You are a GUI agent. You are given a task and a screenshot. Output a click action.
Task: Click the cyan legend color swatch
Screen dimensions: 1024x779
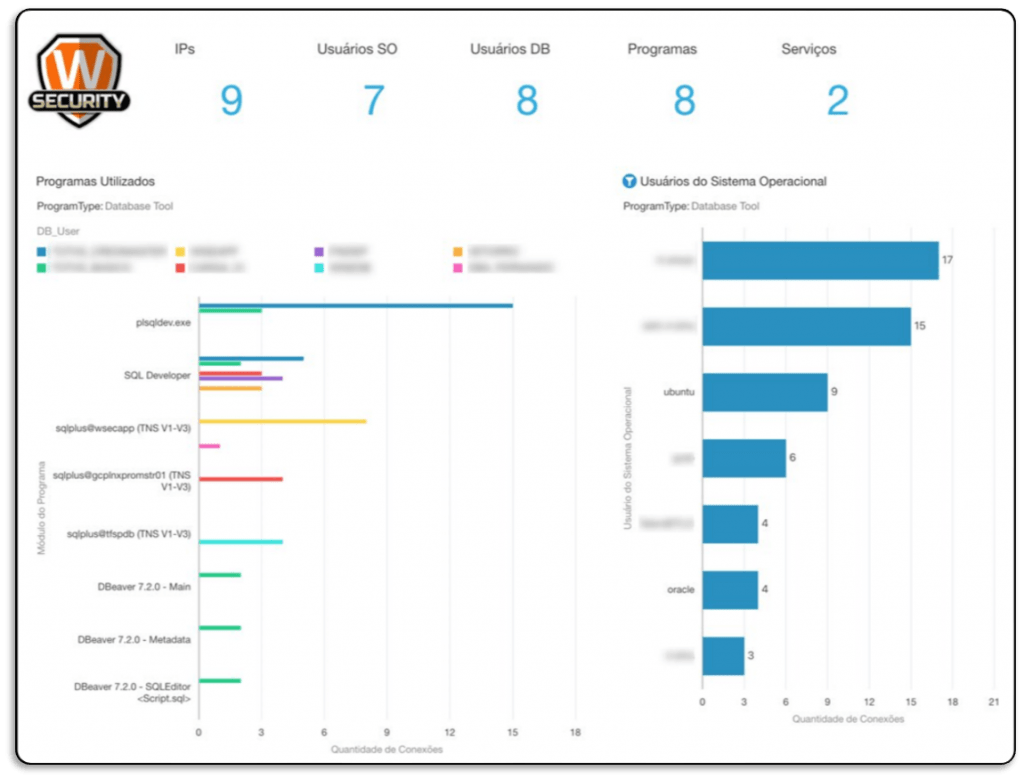319,268
